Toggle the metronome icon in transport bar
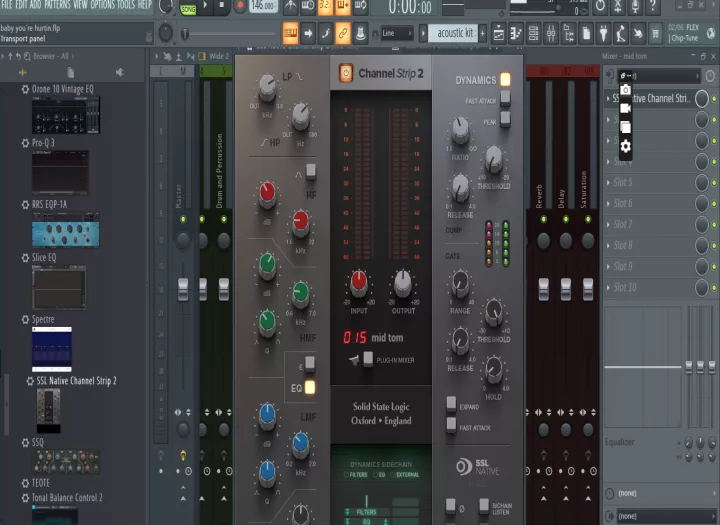720x525 pixels. tap(291, 6)
